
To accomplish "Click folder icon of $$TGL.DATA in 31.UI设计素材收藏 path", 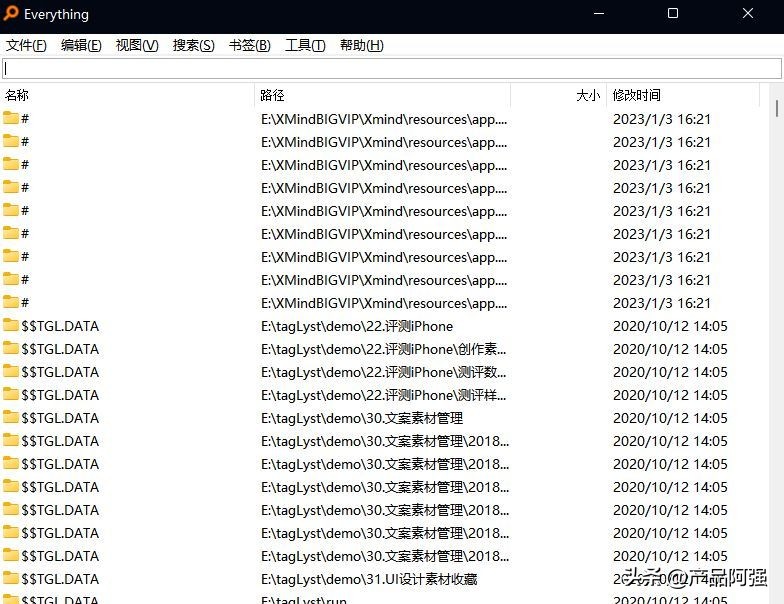I will 10,578.
